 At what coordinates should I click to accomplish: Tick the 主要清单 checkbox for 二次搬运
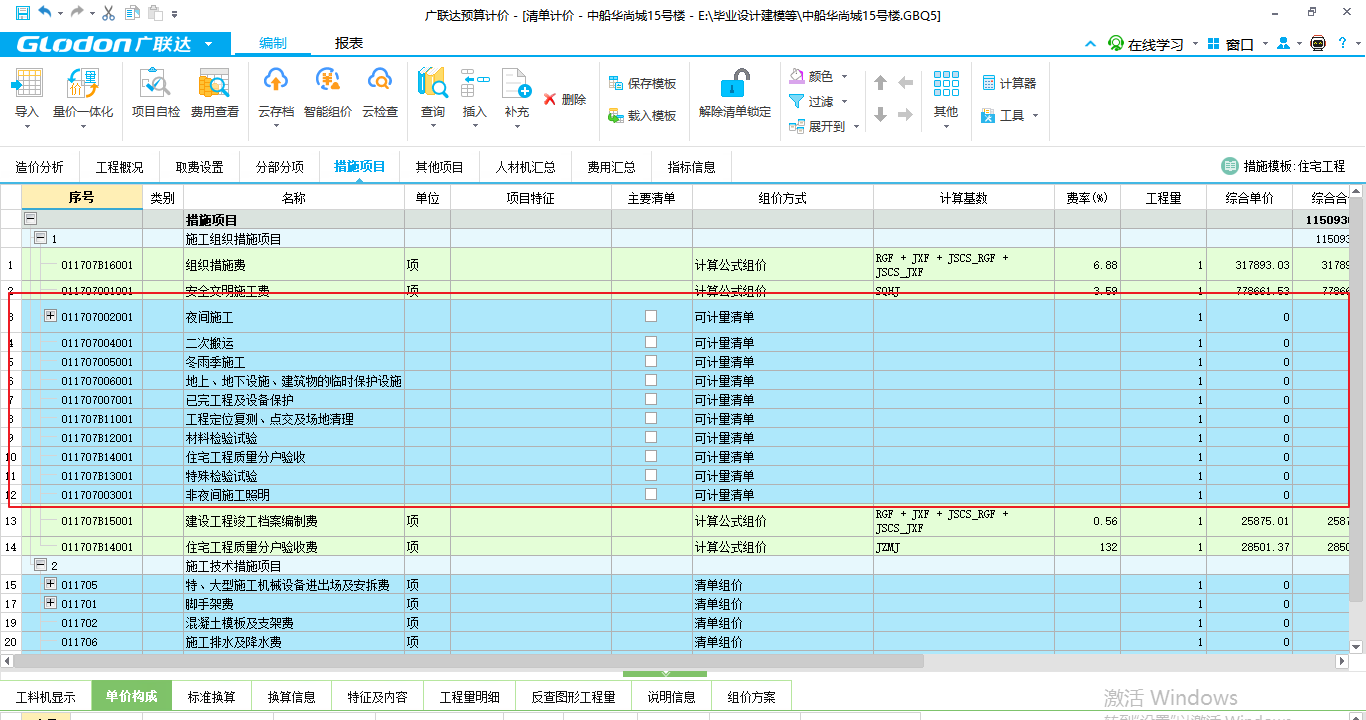tap(651, 342)
